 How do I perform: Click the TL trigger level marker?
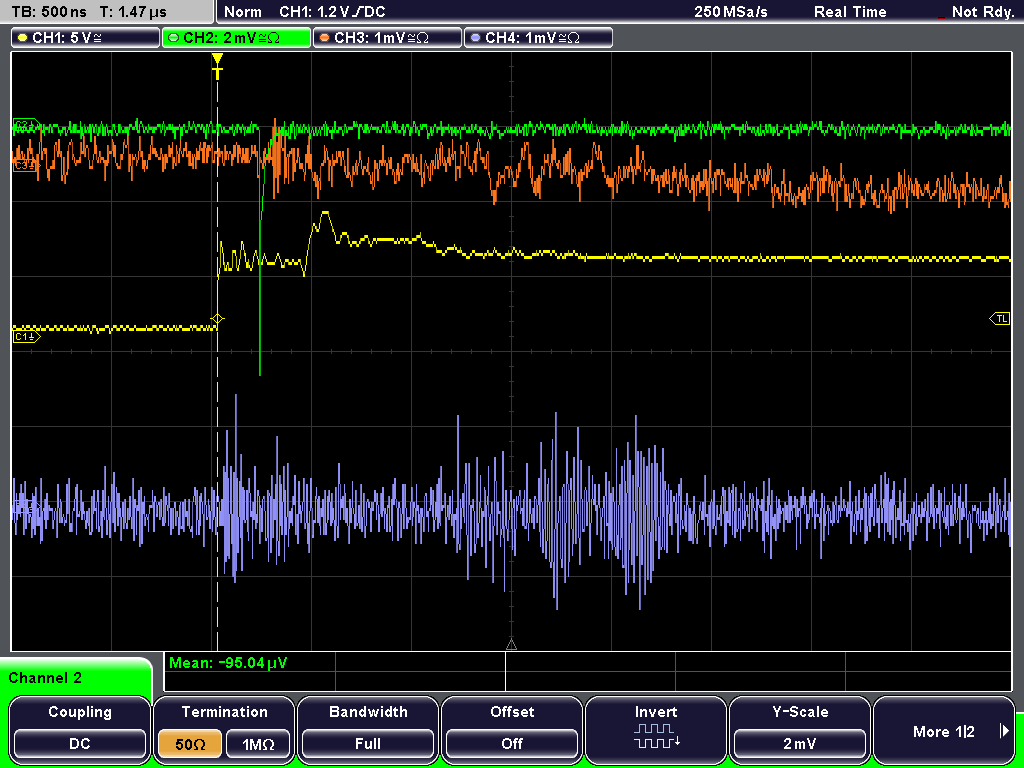pyautogui.click(x=1000, y=319)
